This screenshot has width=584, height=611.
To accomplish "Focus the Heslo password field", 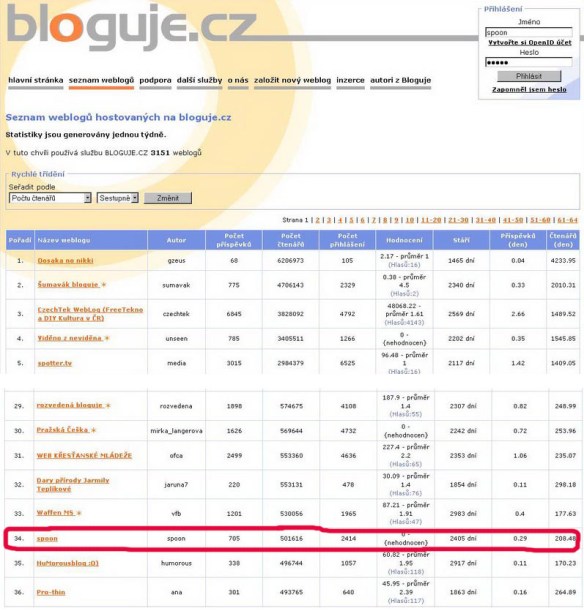I will tap(529, 62).
